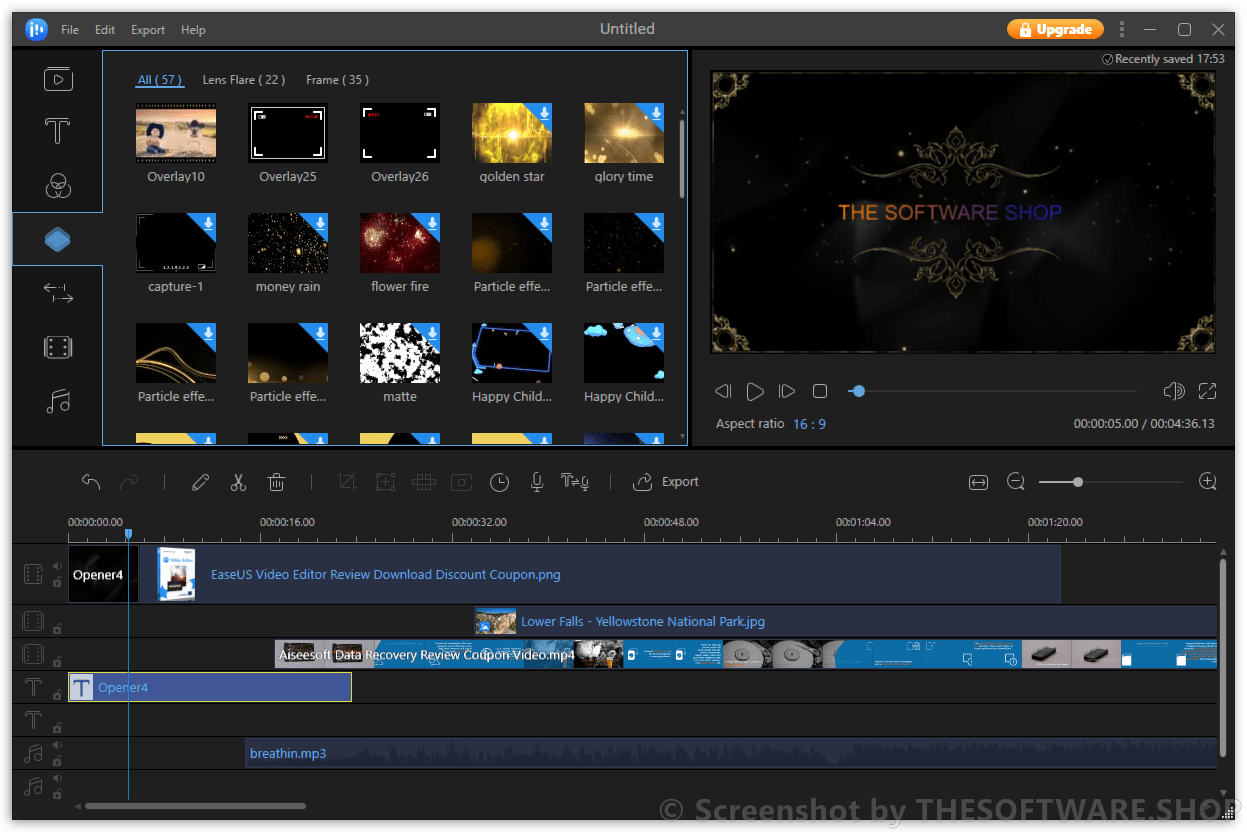The width and height of the screenshot is (1247, 832).
Task: Switch to the Frame effects tab
Action: [x=336, y=79]
